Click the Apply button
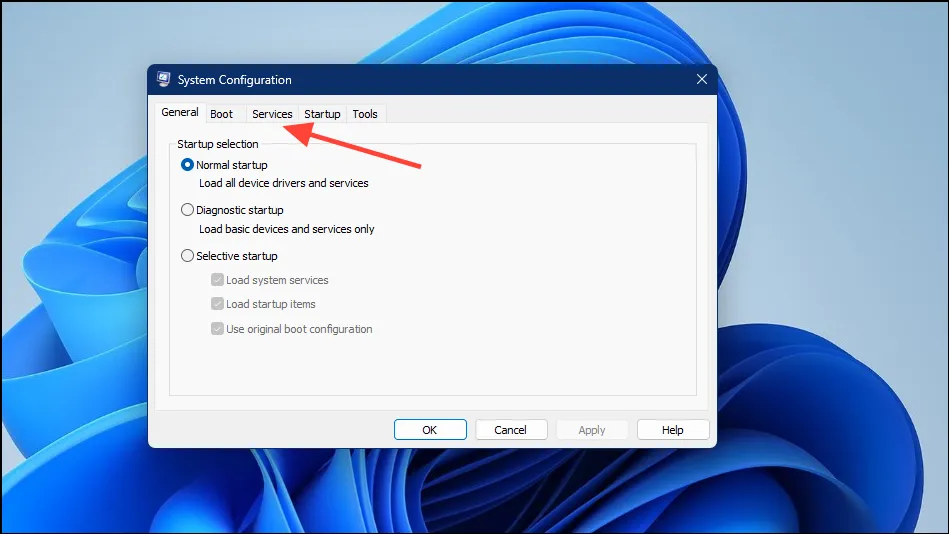Viewport: 949px width, 534px height. [592, 430]
